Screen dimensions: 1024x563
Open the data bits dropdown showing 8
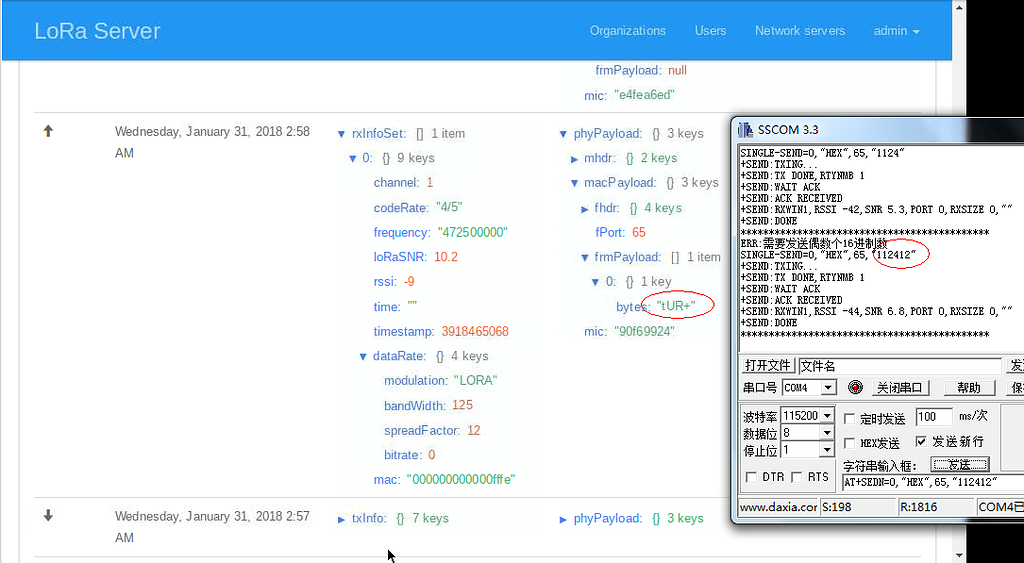point(827,432)
